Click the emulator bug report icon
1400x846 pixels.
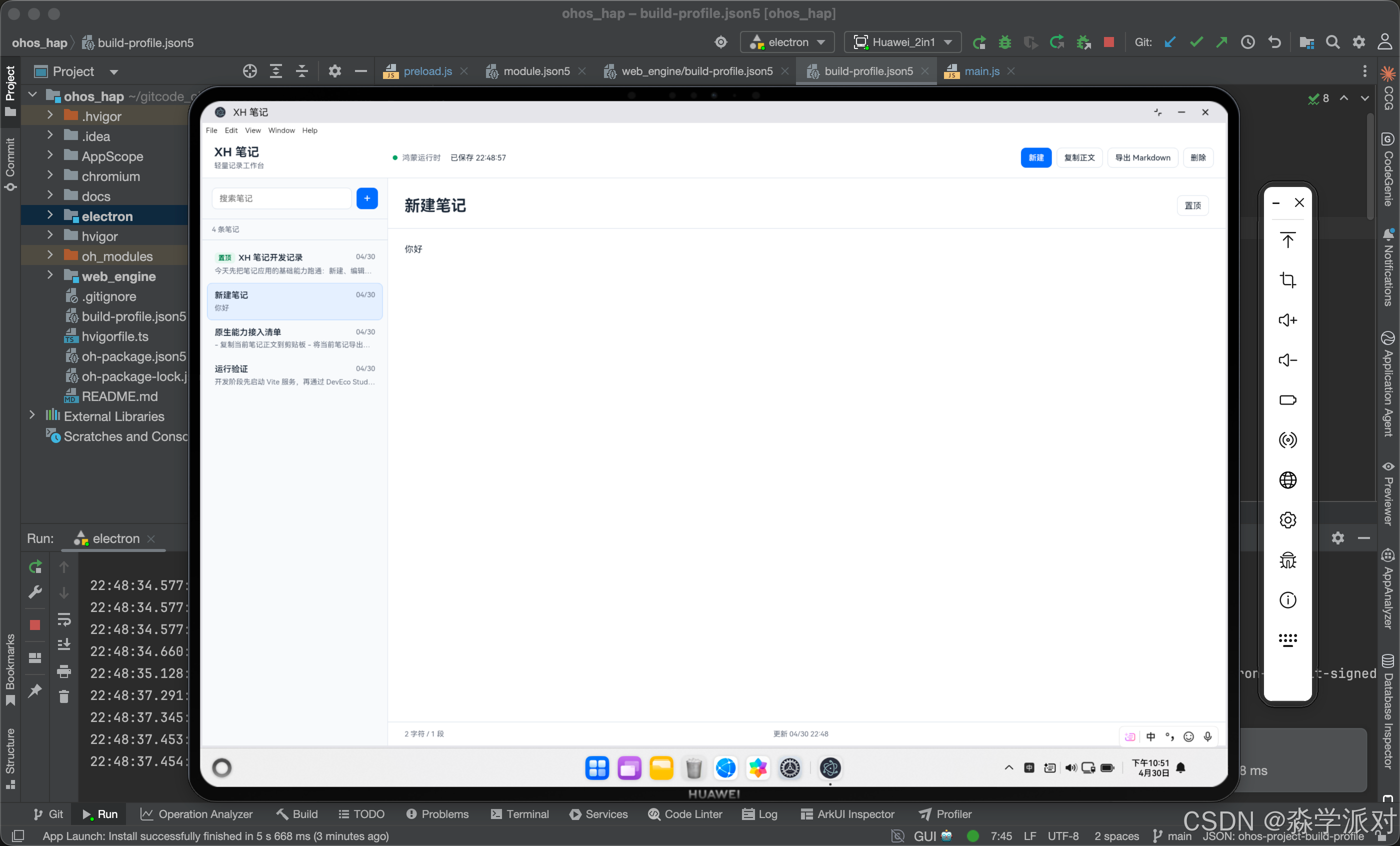coord(1287,560)
